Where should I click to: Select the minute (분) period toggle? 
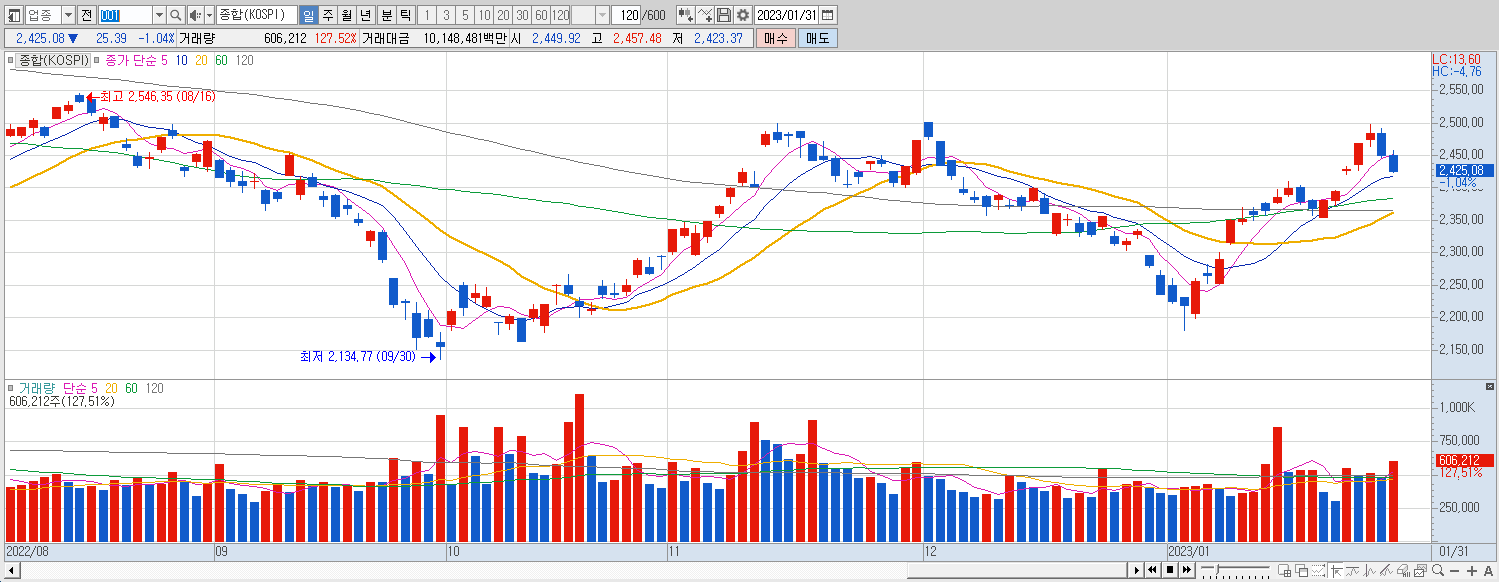coord(386,15)
